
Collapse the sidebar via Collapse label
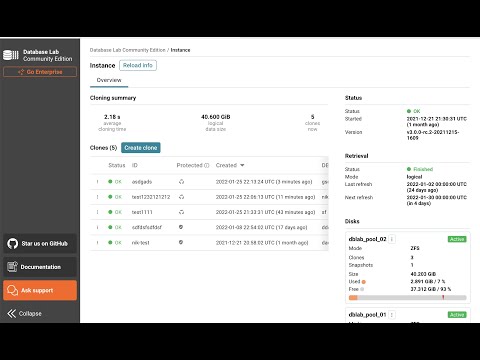(30, 314)
